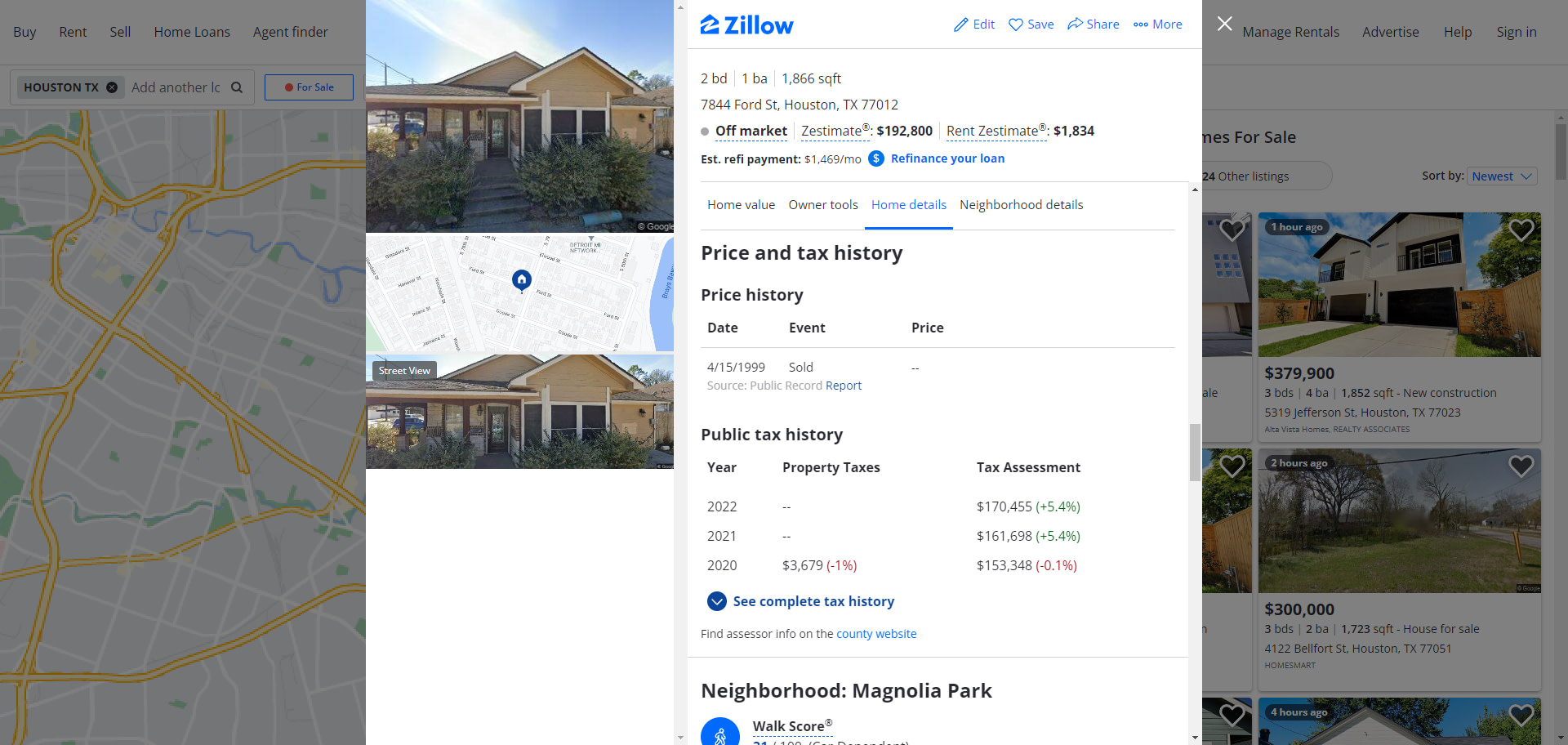Expand See complete tax history

pos(800,601)
